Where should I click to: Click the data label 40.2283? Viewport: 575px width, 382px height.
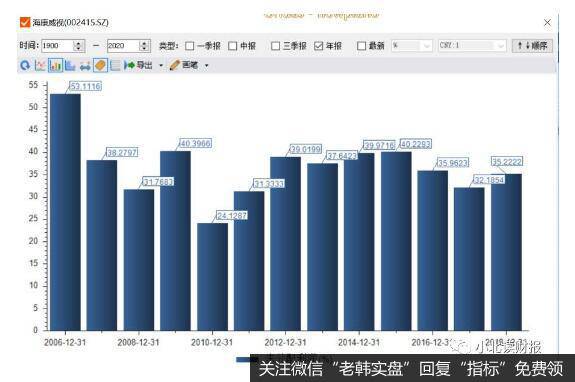point(415,144)
